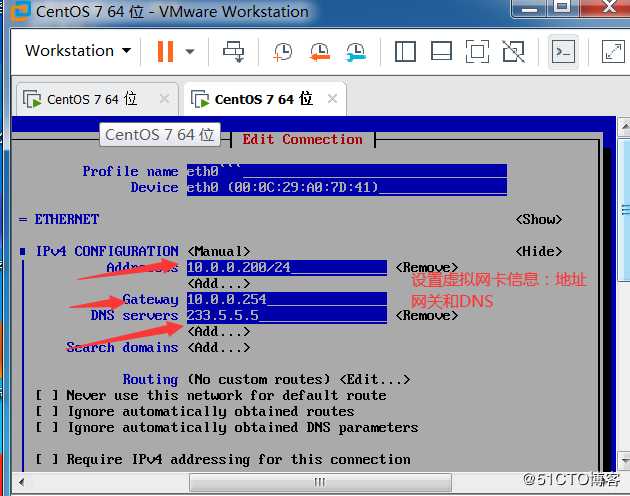
Task: Add another IP address
Action: 219,284
